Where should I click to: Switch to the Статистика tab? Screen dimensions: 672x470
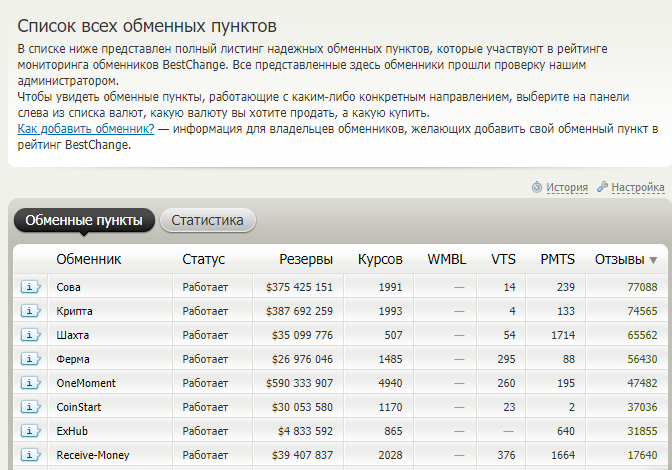tap(207, 220)
